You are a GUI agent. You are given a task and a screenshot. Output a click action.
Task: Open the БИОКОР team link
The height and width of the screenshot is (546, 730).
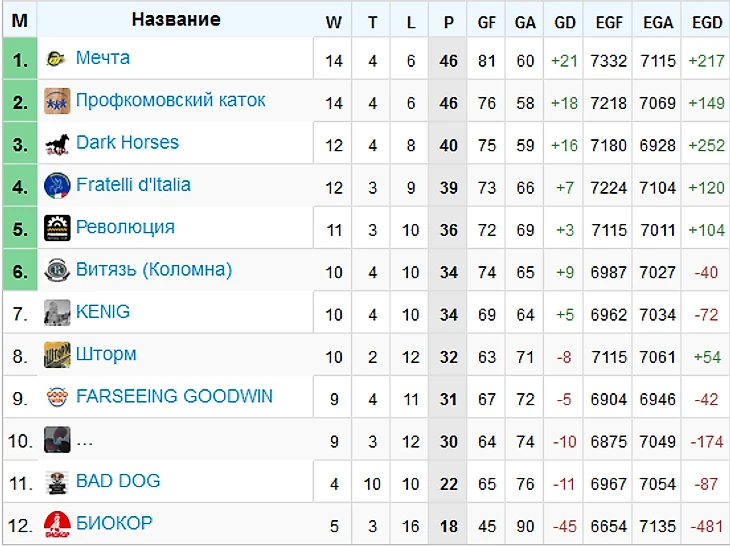(114, 523)
